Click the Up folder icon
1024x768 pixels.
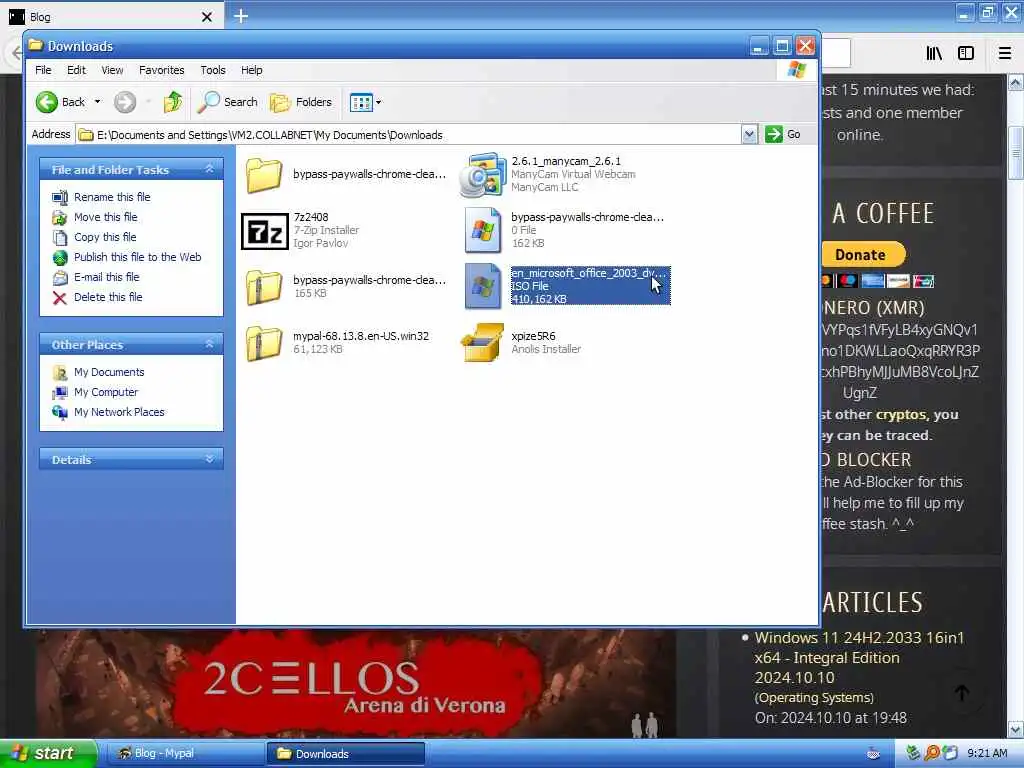pyautogui.click(x=173, y=102)
